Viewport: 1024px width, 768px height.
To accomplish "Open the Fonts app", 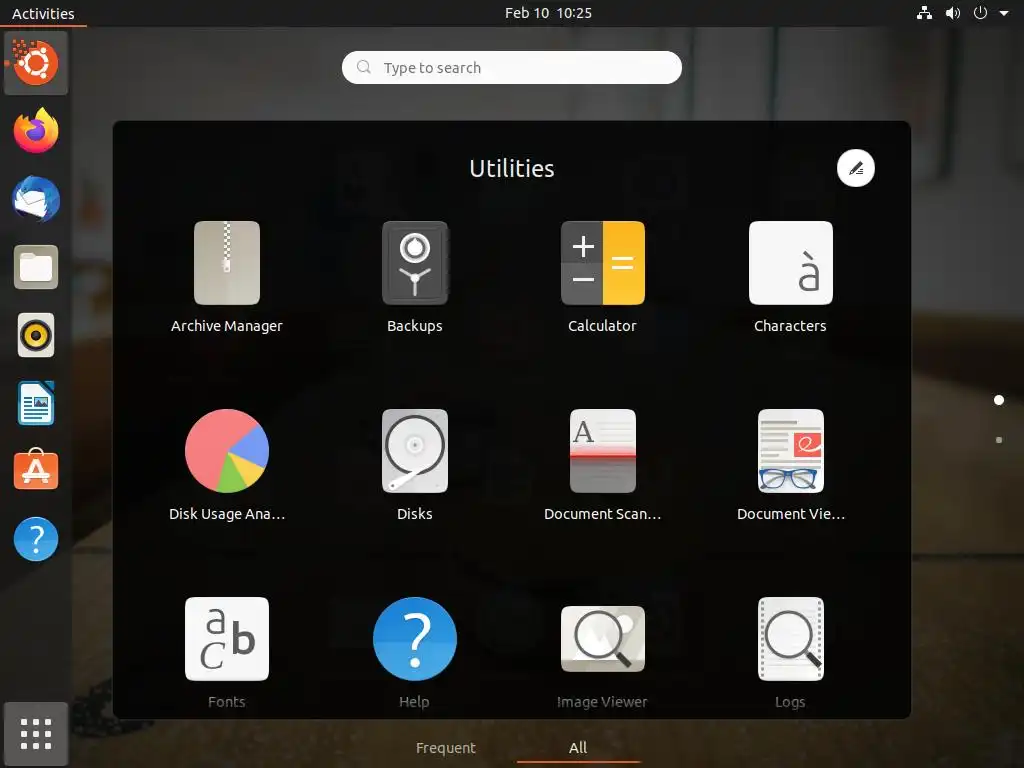I will pyautogui.click(x=227, y=639).
